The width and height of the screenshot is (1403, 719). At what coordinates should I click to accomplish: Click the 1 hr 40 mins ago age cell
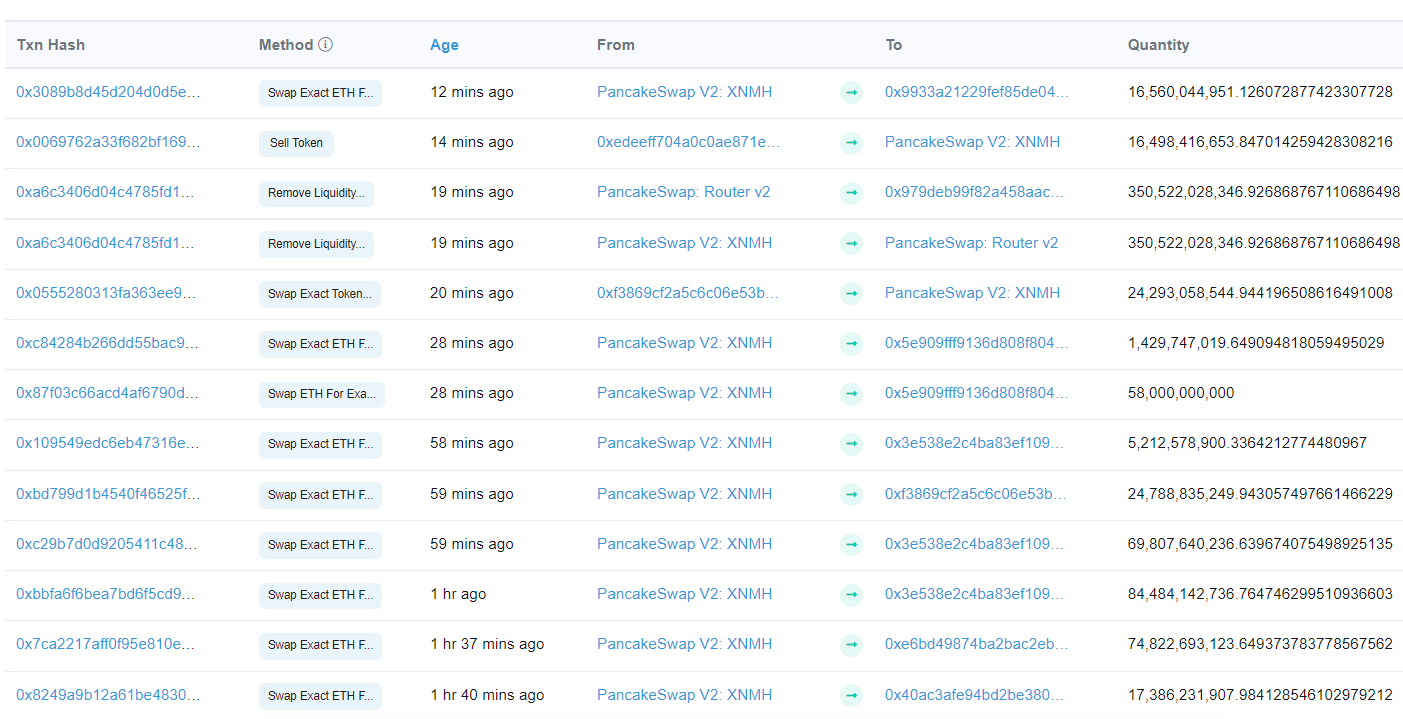[x=487, y=695]
